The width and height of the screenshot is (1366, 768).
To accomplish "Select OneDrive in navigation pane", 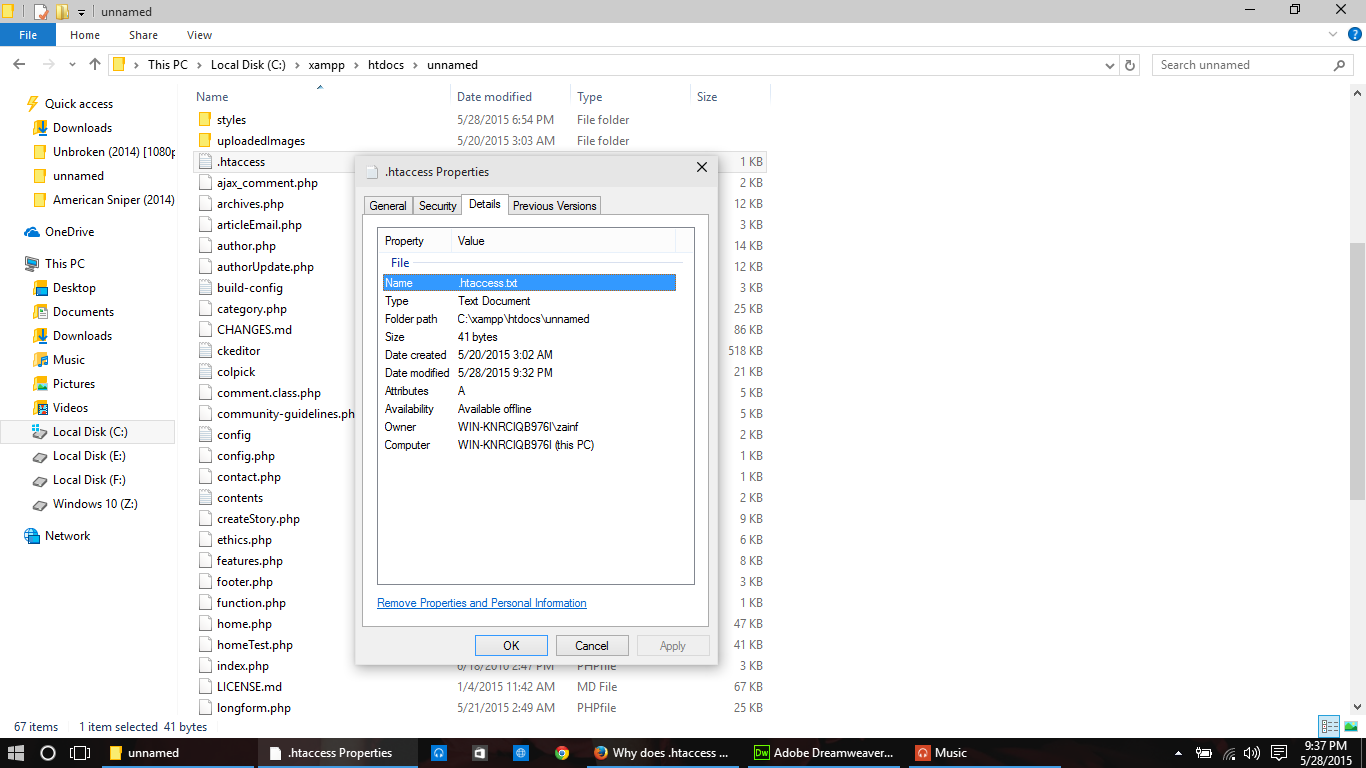I will point(69,232).
